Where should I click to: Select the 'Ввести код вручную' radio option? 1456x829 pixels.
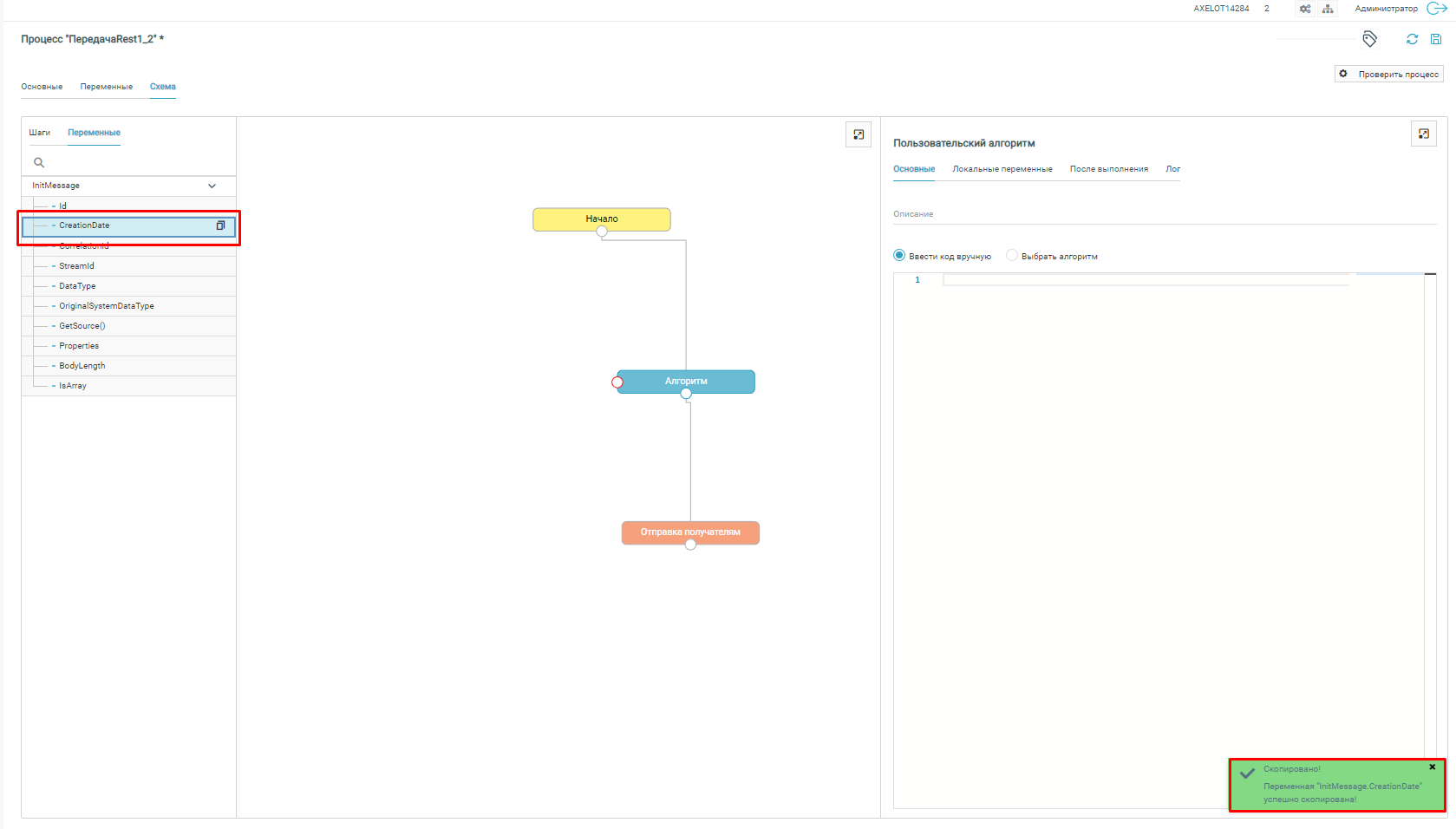[899, 256]
